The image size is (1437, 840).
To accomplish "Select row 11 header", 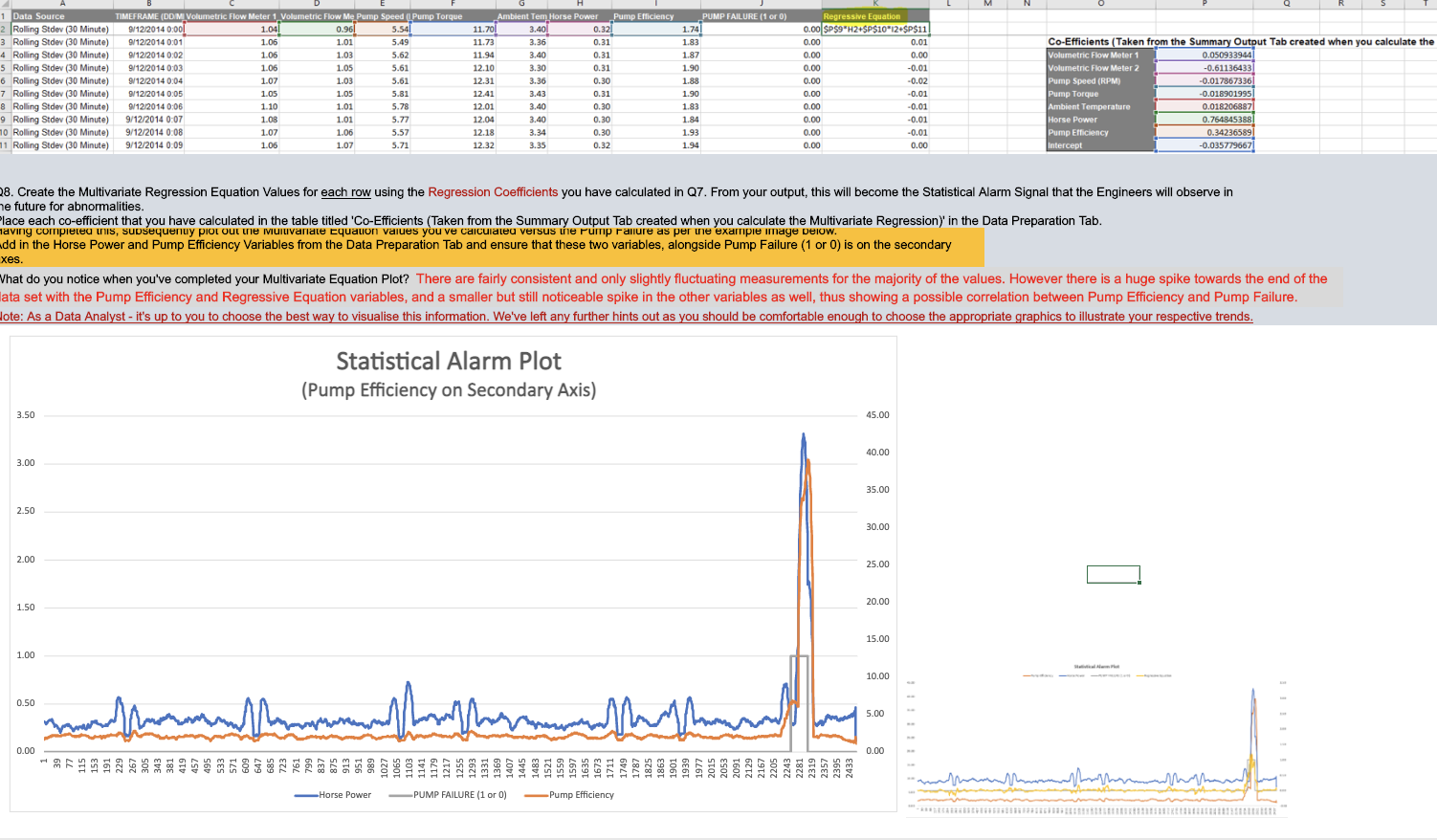I will [x=5, y=145].
